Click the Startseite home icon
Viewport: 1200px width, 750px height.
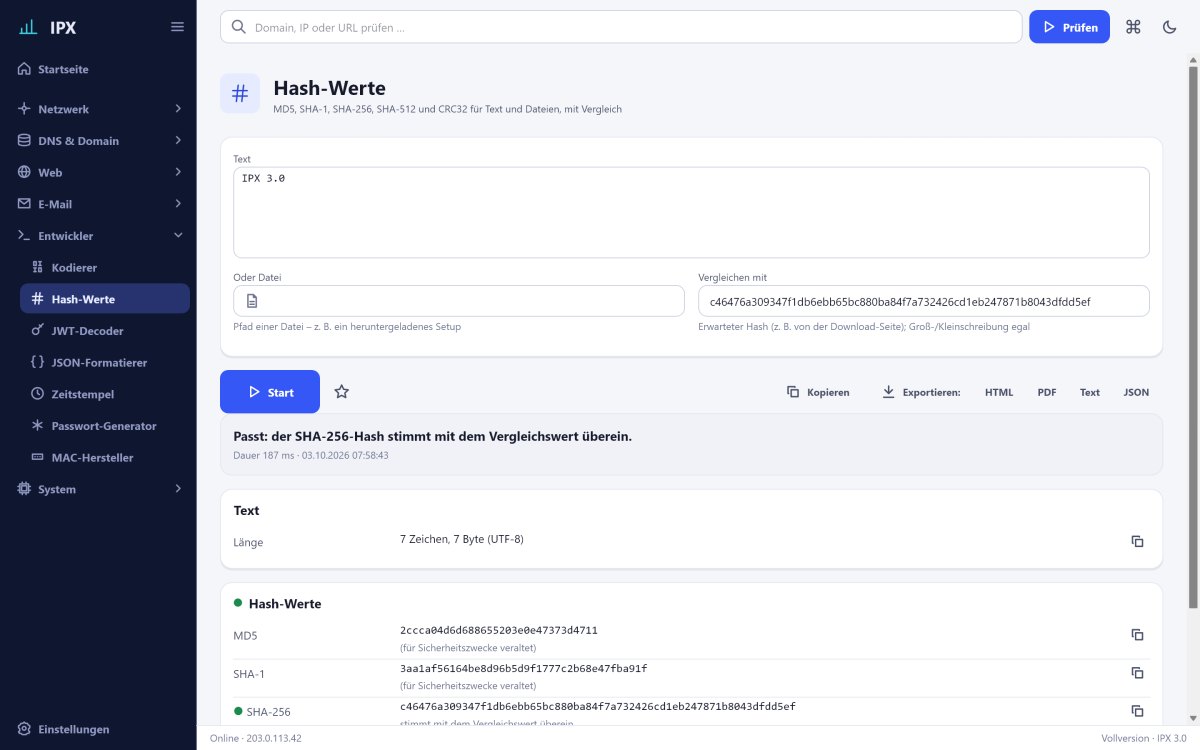click(x=25, y=69)
